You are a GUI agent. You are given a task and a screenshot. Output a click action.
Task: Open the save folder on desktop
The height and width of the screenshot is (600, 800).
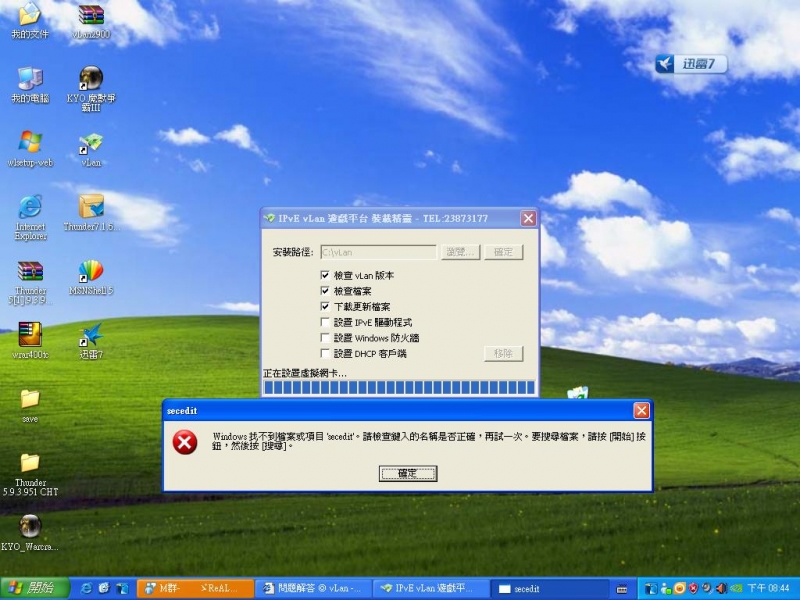click(x=30, y=400)
